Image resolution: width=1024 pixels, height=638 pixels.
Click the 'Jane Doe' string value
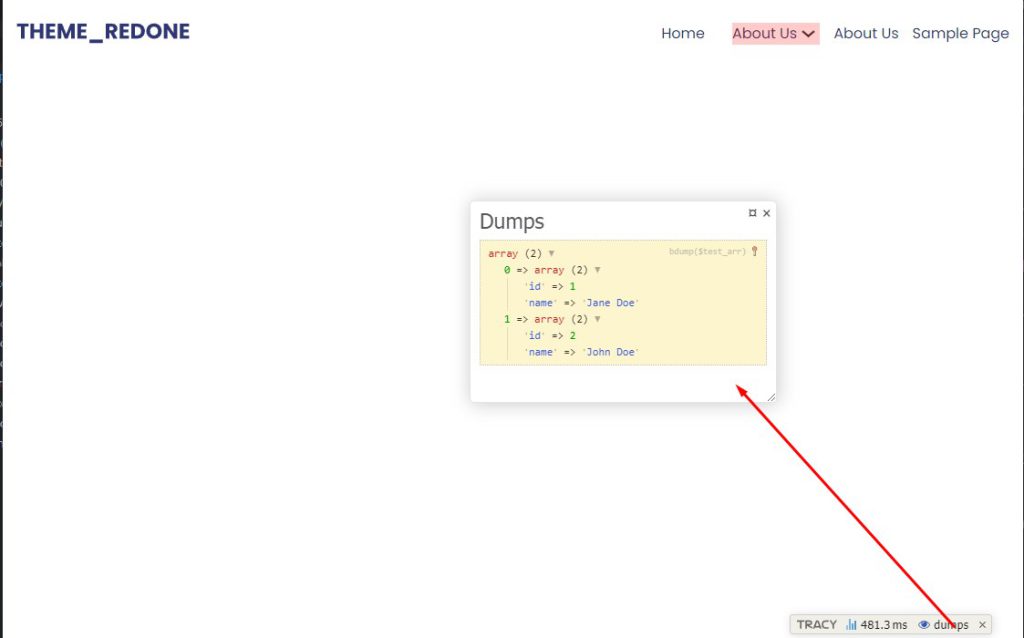click(x=611, y=303)
